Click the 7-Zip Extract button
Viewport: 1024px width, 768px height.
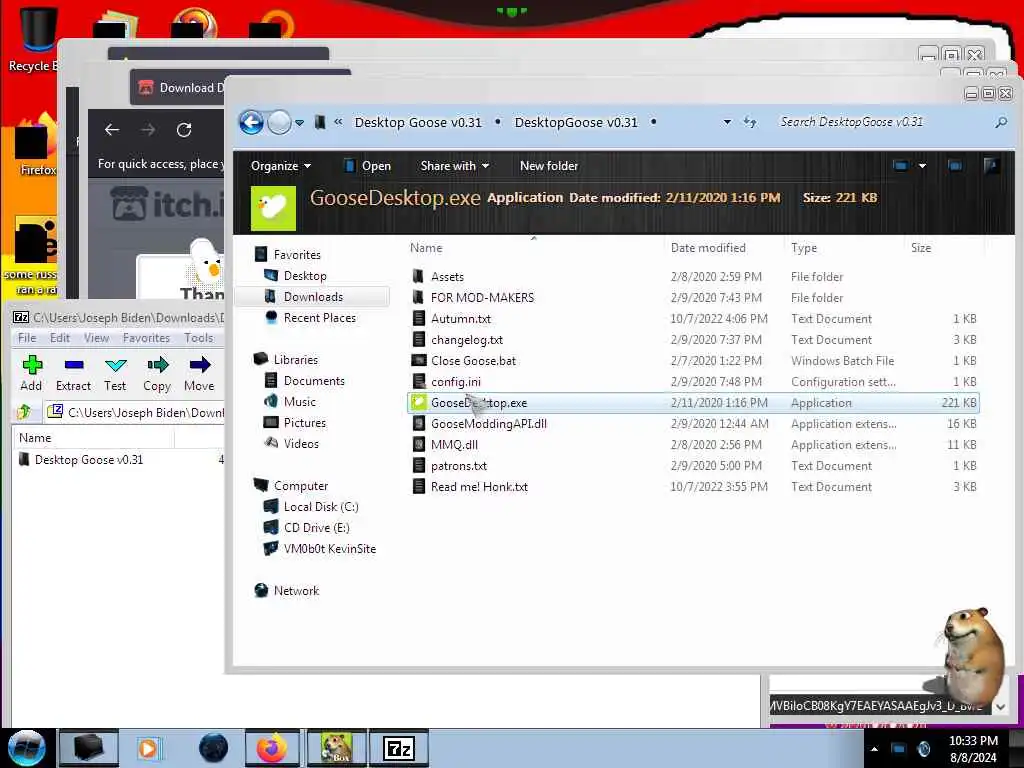tap(73, 374)
